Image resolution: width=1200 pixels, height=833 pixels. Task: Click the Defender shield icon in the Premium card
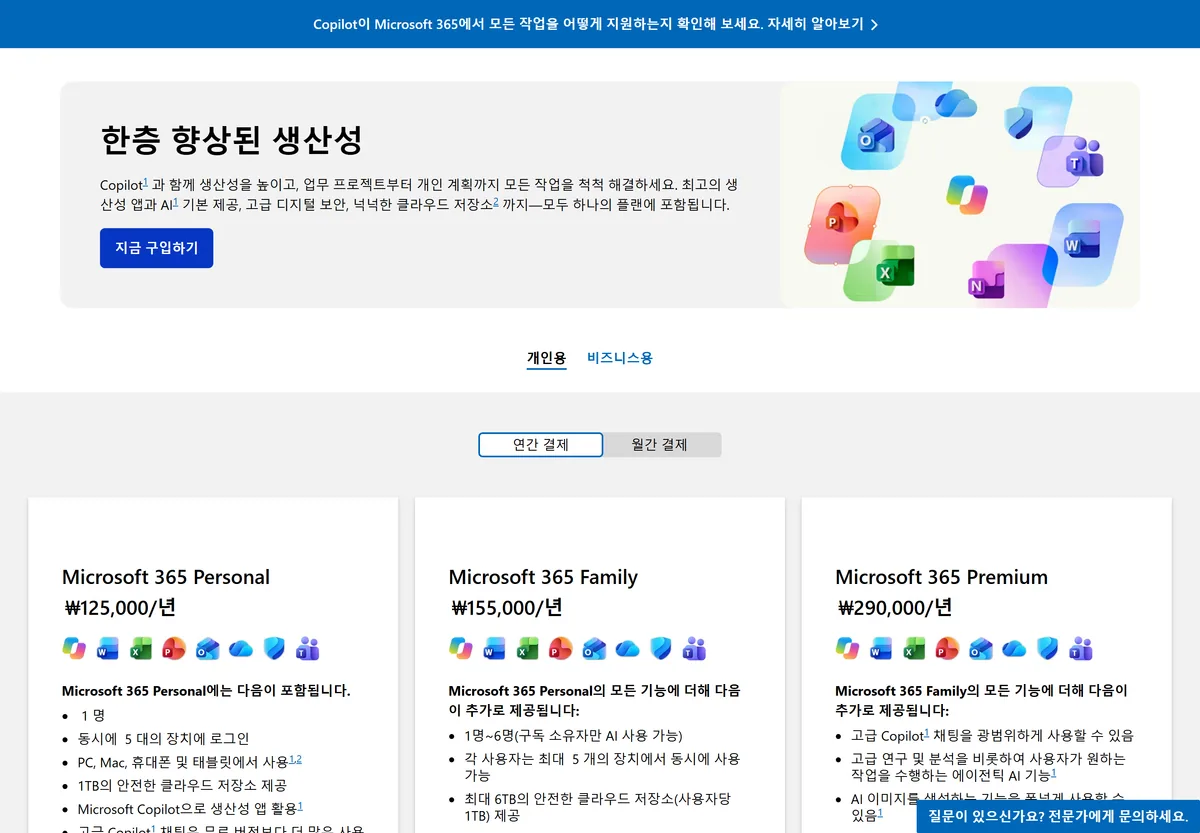pyautogui.click(x=1047, y=648)
